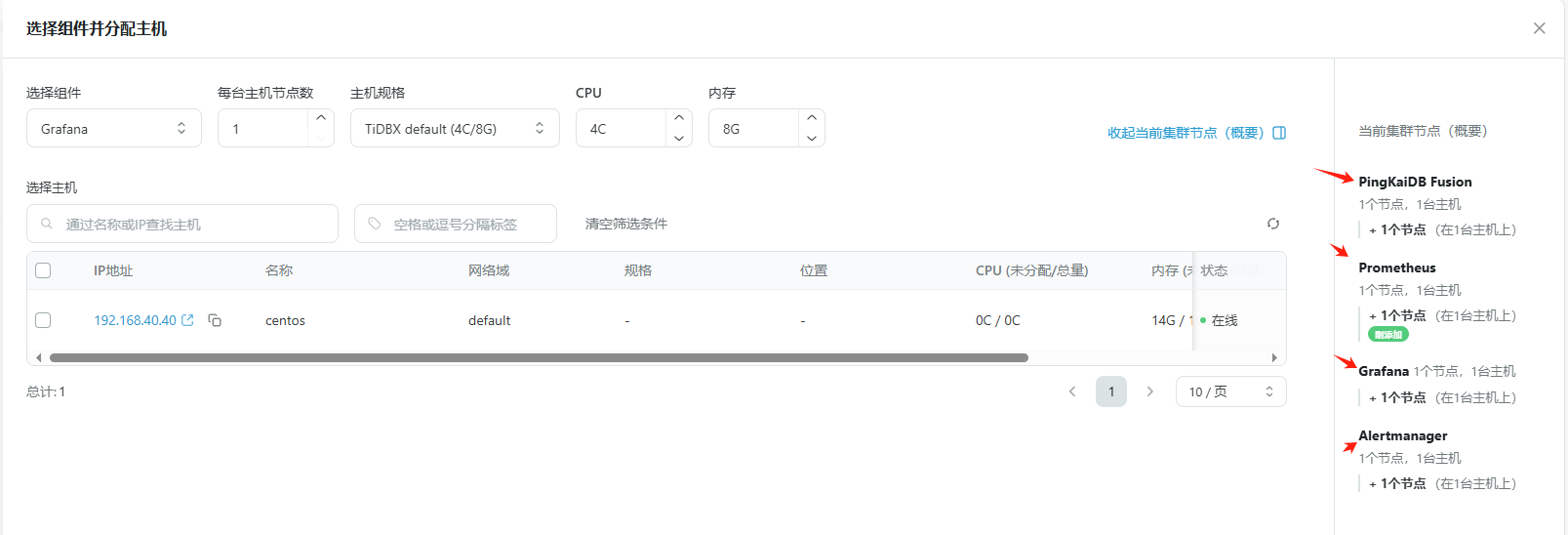Focus the 空格或逗号分隔标签 tag filter field

[x=456, y=224]
